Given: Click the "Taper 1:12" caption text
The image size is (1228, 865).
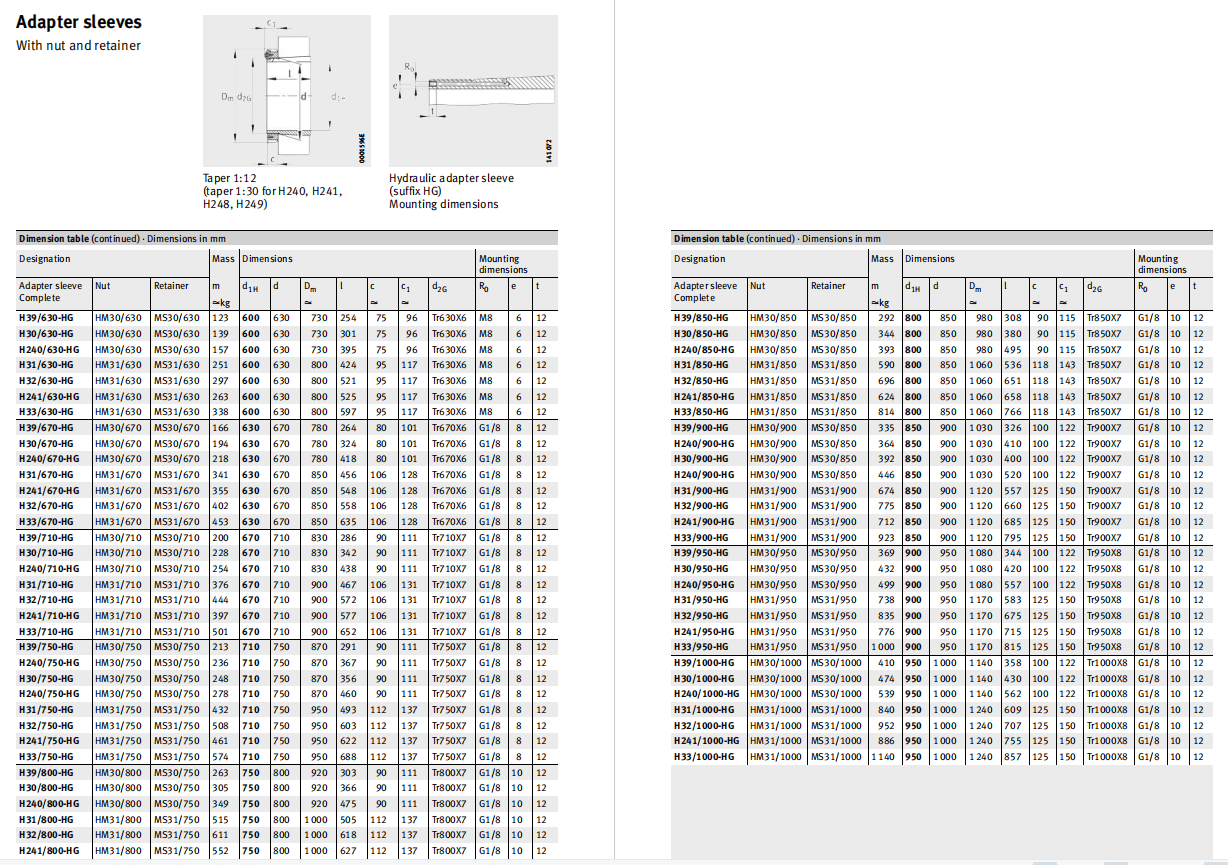Looking at the screenshot, I should [x=232, y=178].
